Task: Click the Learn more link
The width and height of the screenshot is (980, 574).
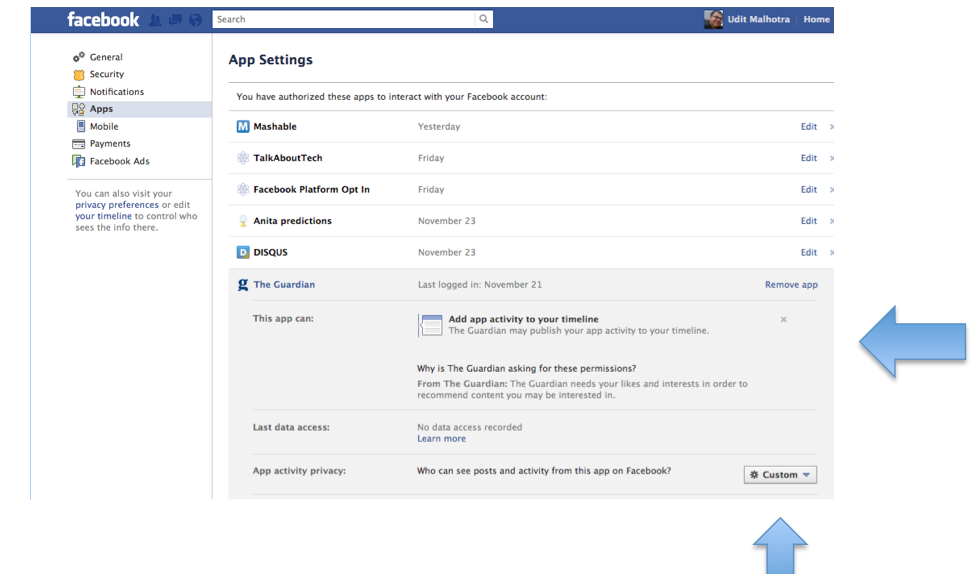Action: pos(441,439)
